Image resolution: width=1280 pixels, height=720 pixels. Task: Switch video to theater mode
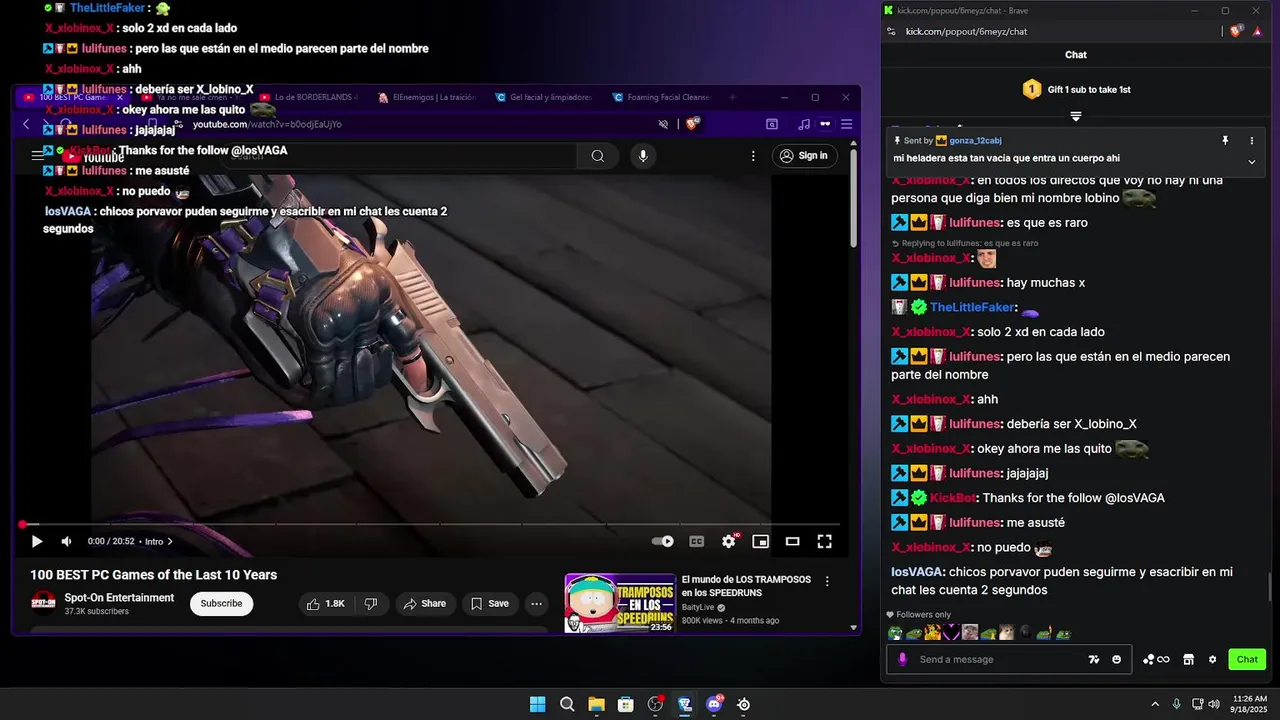(792, 541)
